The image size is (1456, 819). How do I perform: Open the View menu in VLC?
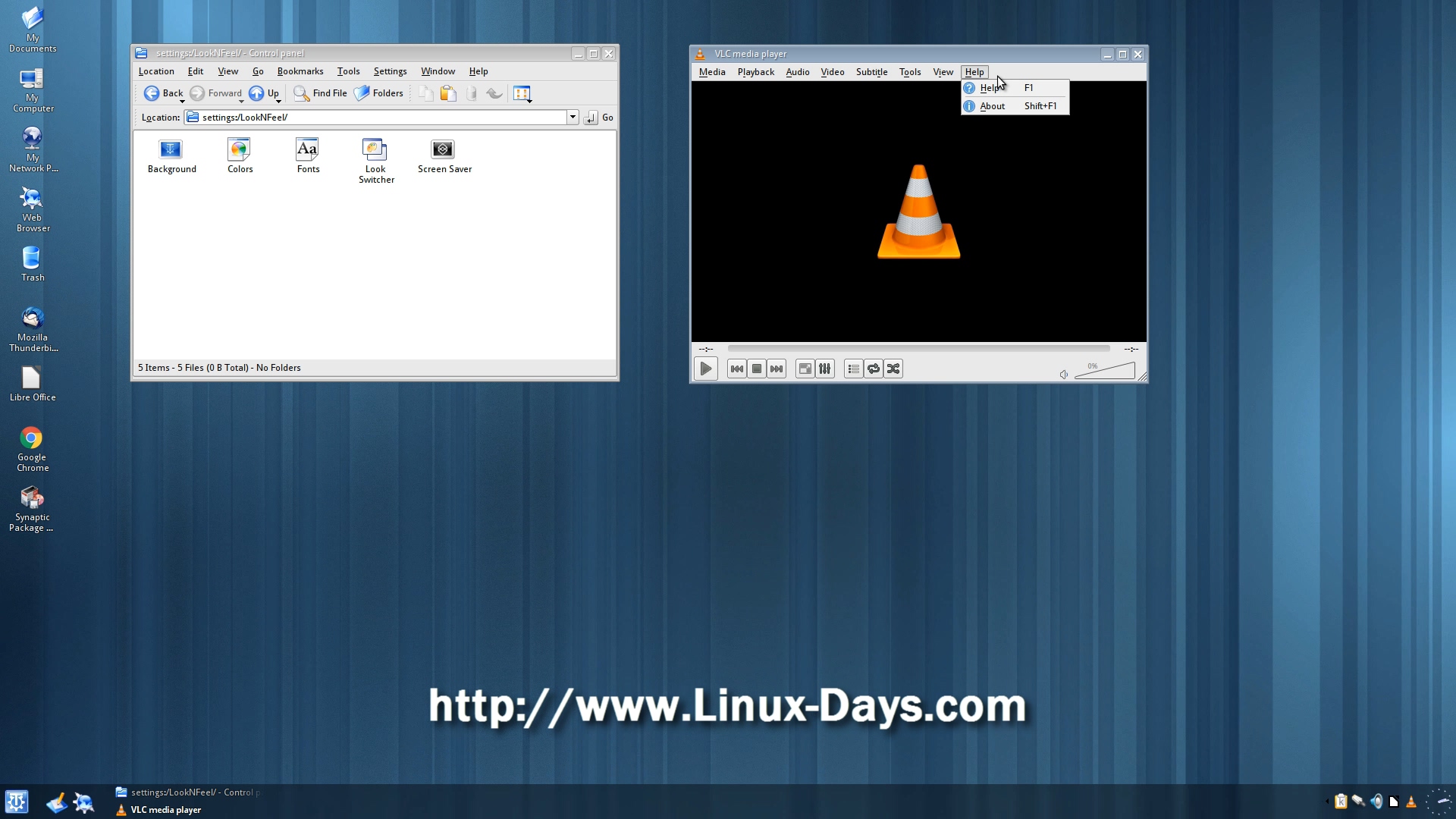coord(943,72)
